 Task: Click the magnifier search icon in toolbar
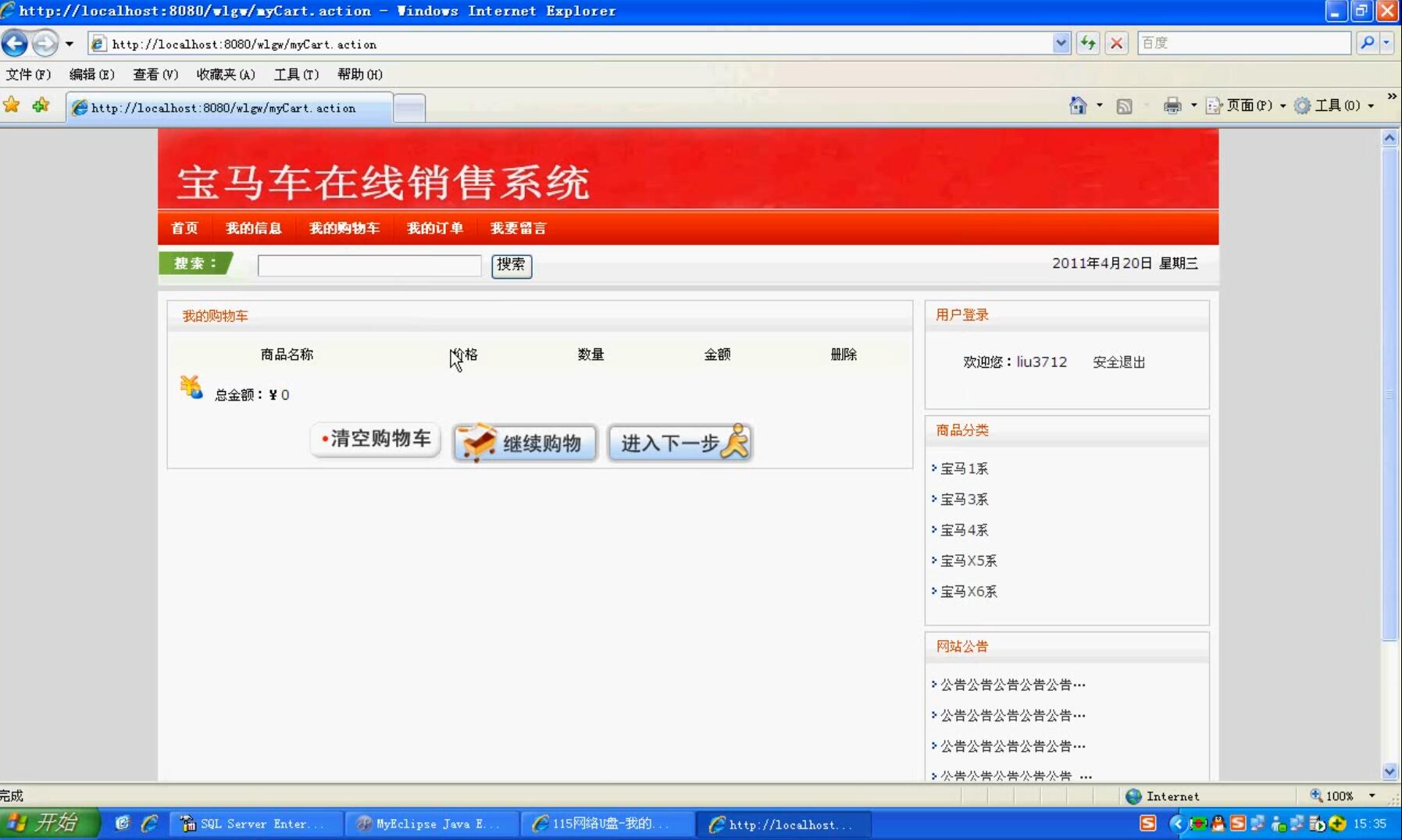tap(1367, 43)
